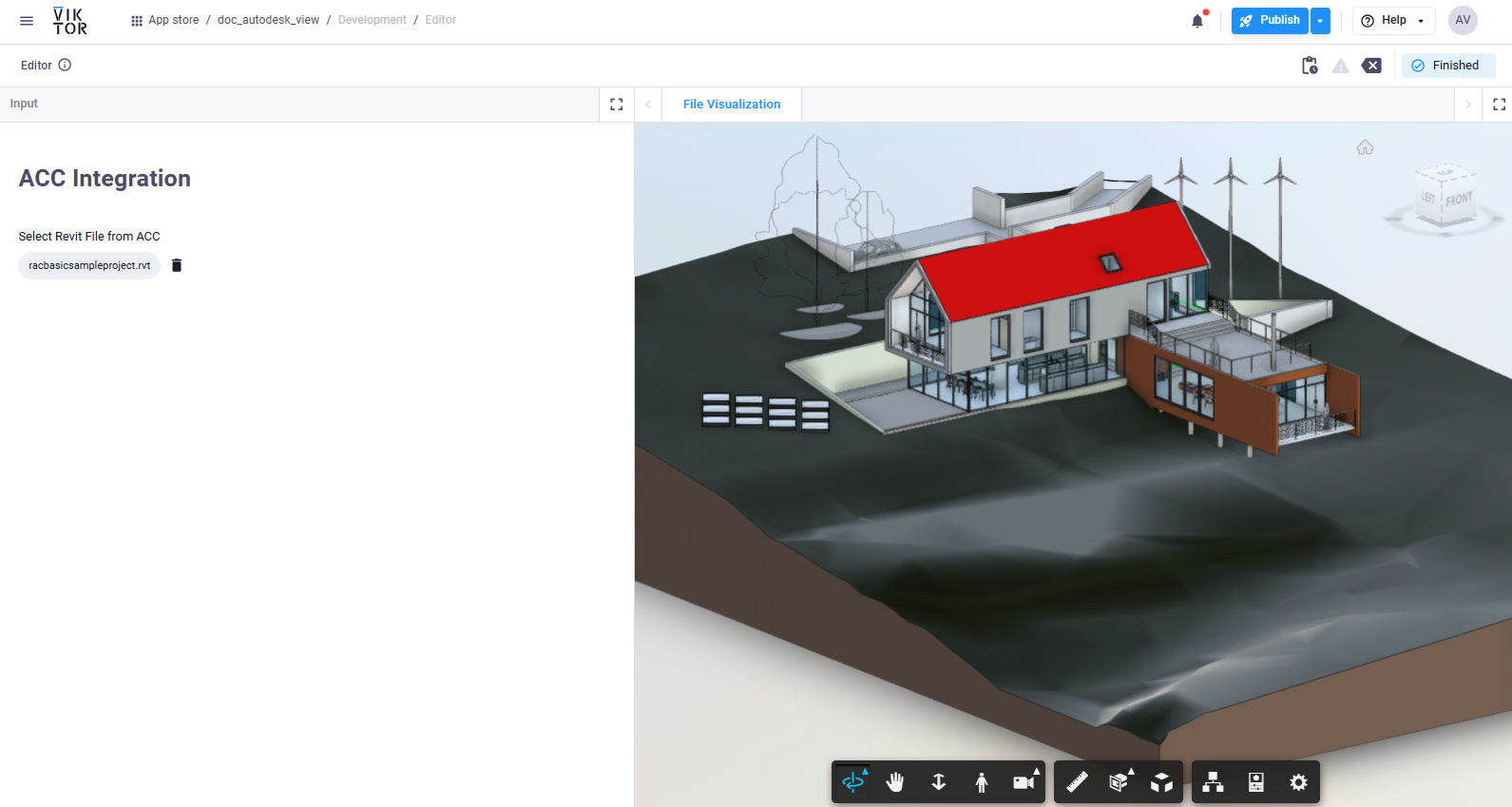Activate the Orbit tool in viewer toolbar
The width and height of the screenshot is (1512, 807).
coord(852,782)
